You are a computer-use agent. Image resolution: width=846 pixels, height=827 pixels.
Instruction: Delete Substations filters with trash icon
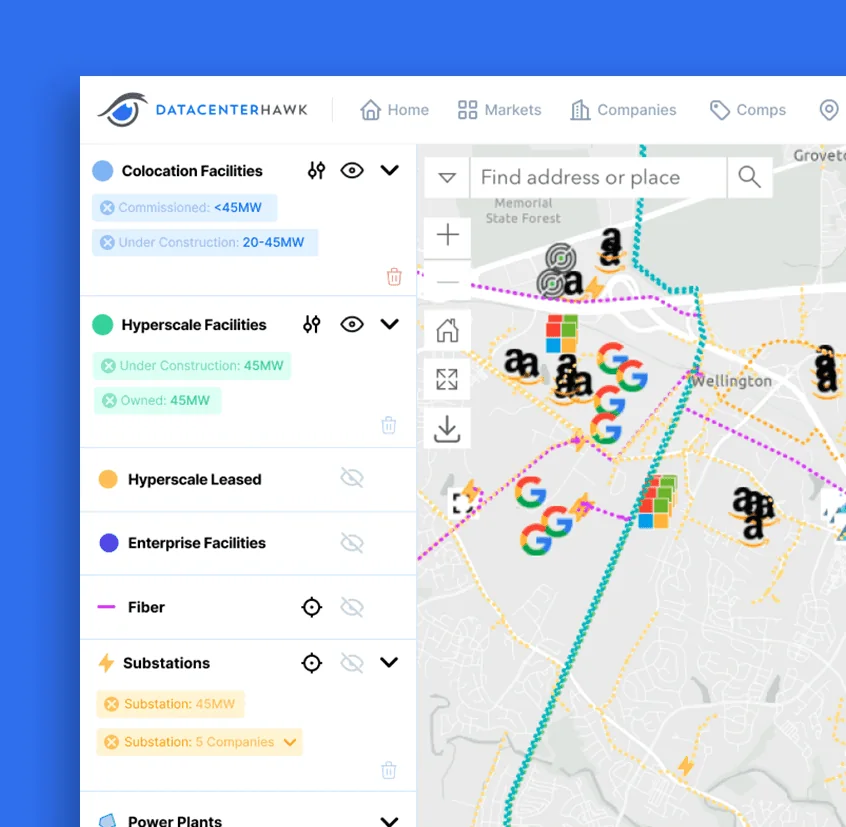389,770
